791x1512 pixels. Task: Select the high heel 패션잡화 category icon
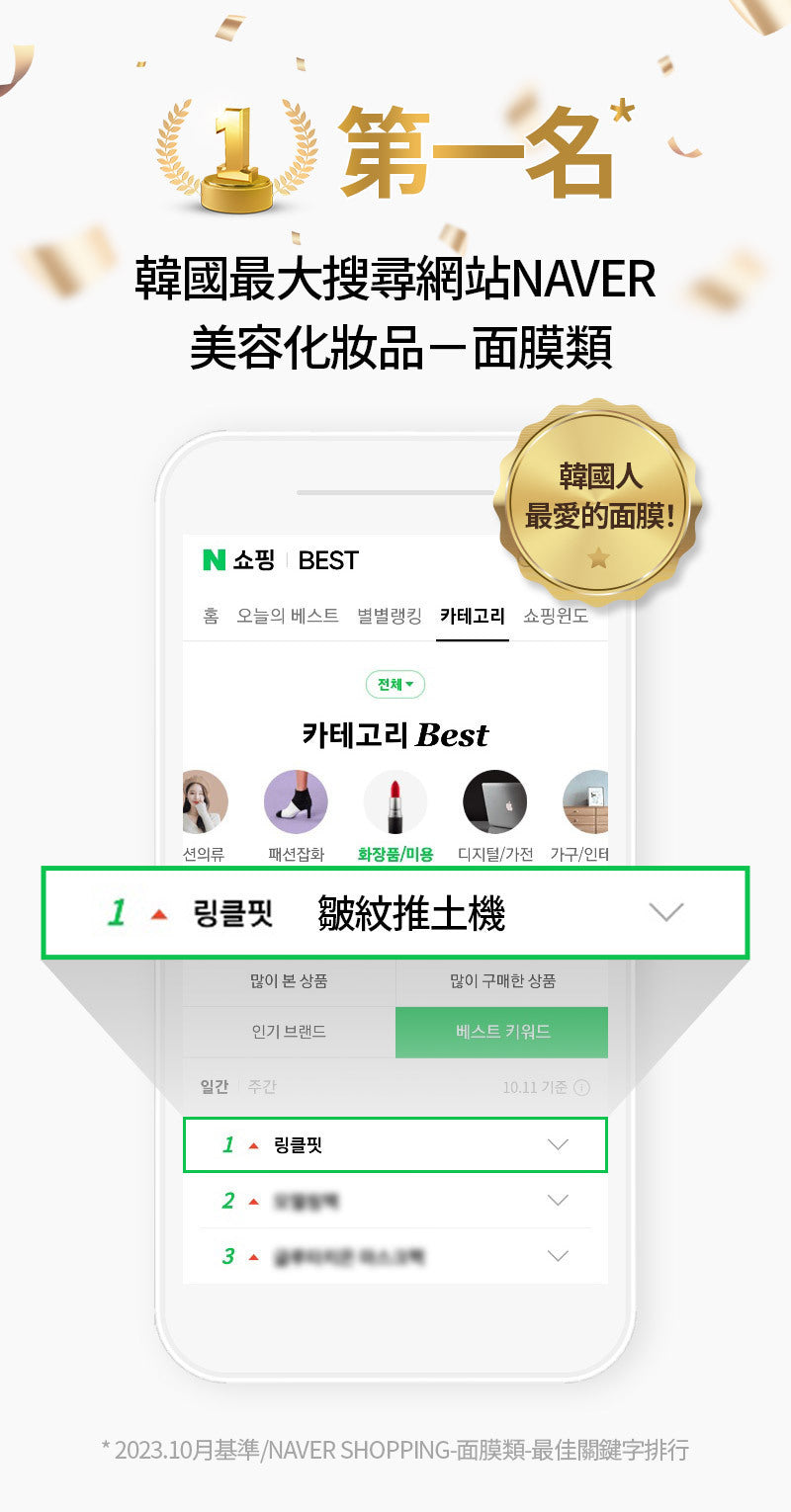(x=296, y=802)
